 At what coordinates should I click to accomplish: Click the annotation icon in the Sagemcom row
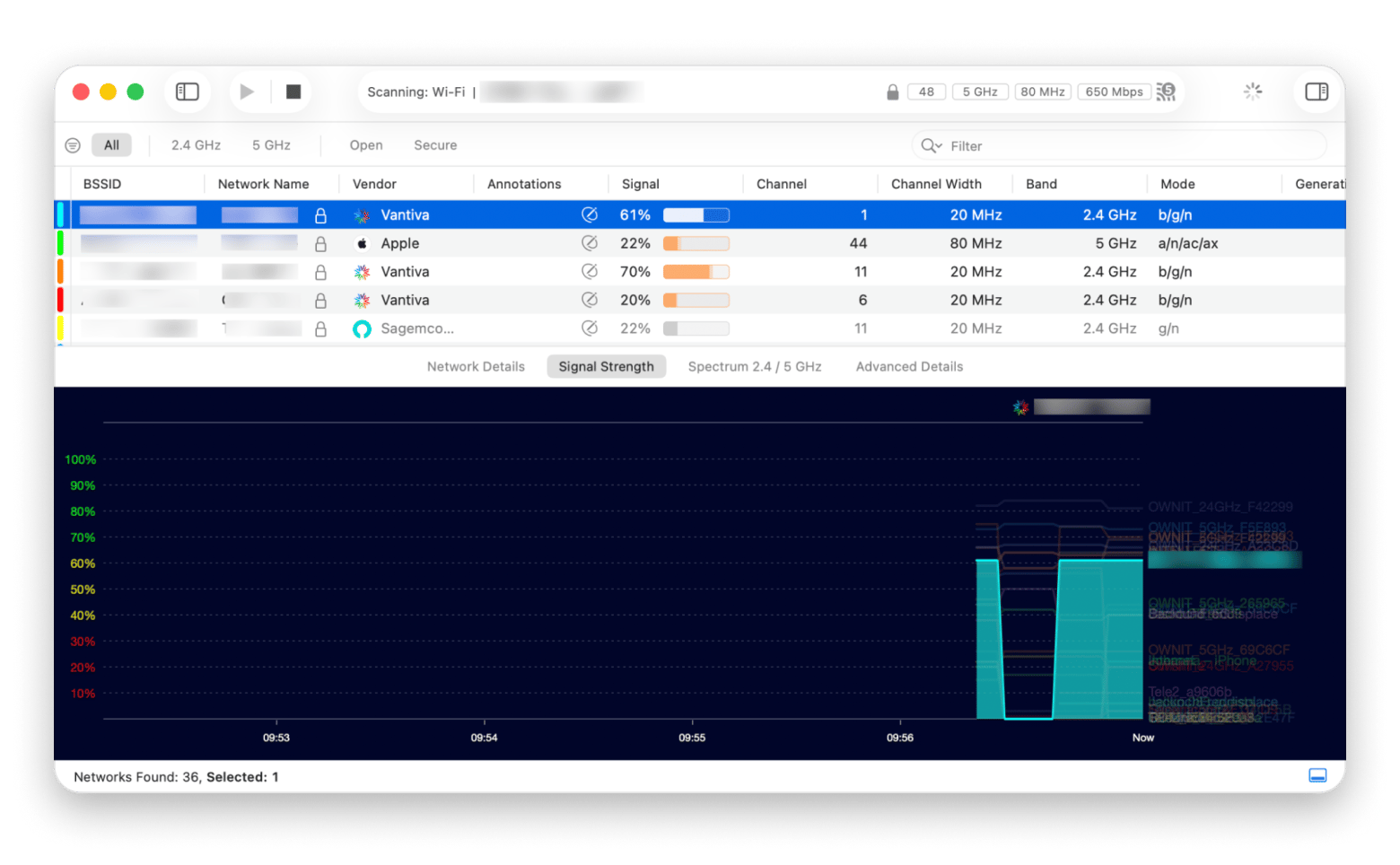pos(590,328)
